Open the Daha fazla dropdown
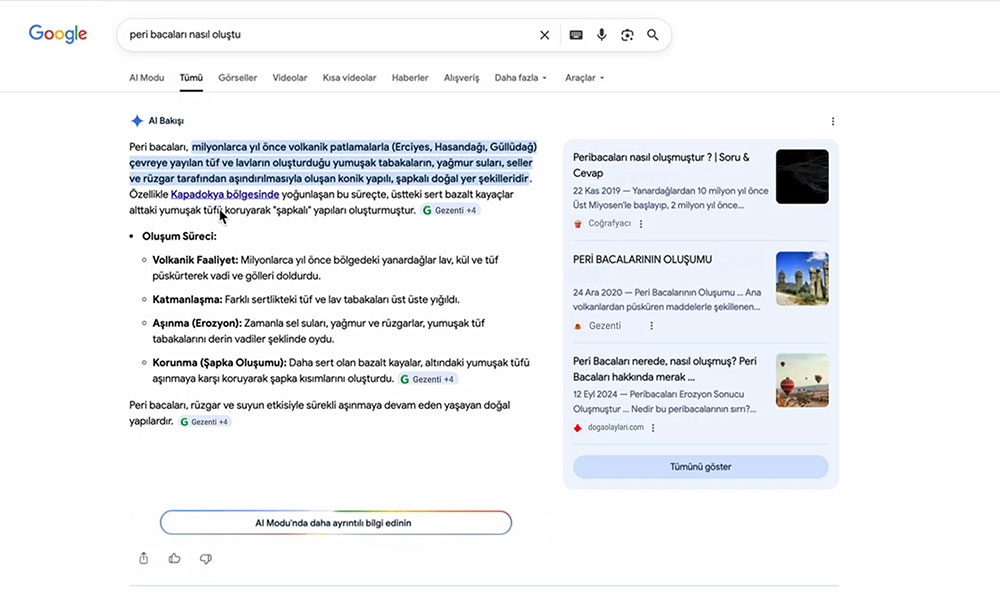1000x600 pixels. (x=521, y=77)
